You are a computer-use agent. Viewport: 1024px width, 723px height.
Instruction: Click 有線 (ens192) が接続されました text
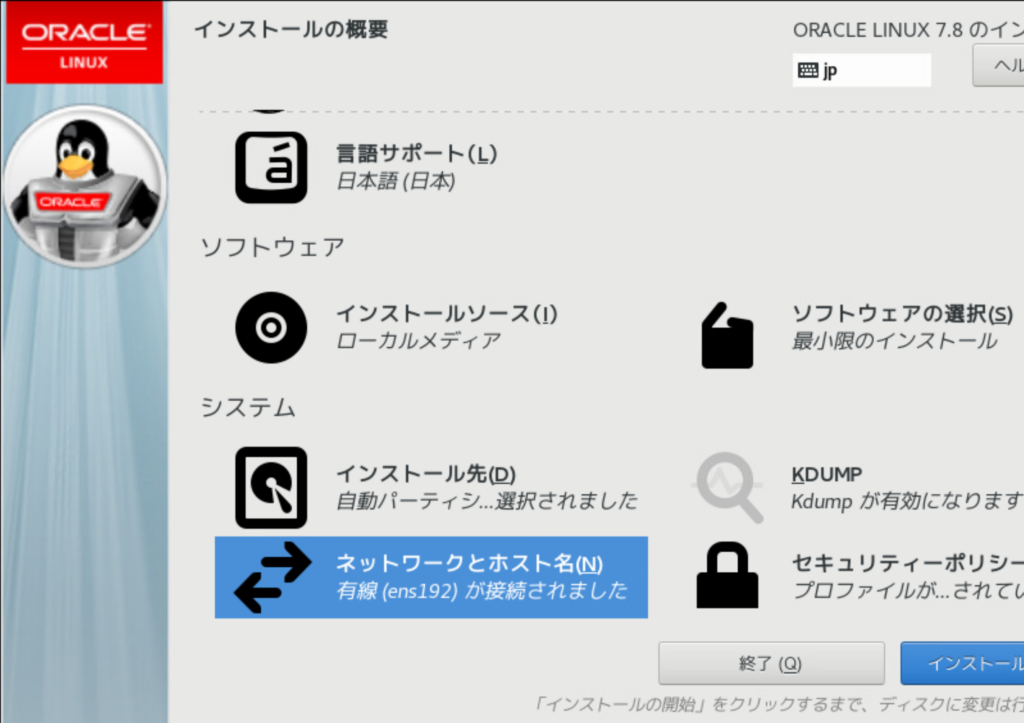[x=482, y=591]
